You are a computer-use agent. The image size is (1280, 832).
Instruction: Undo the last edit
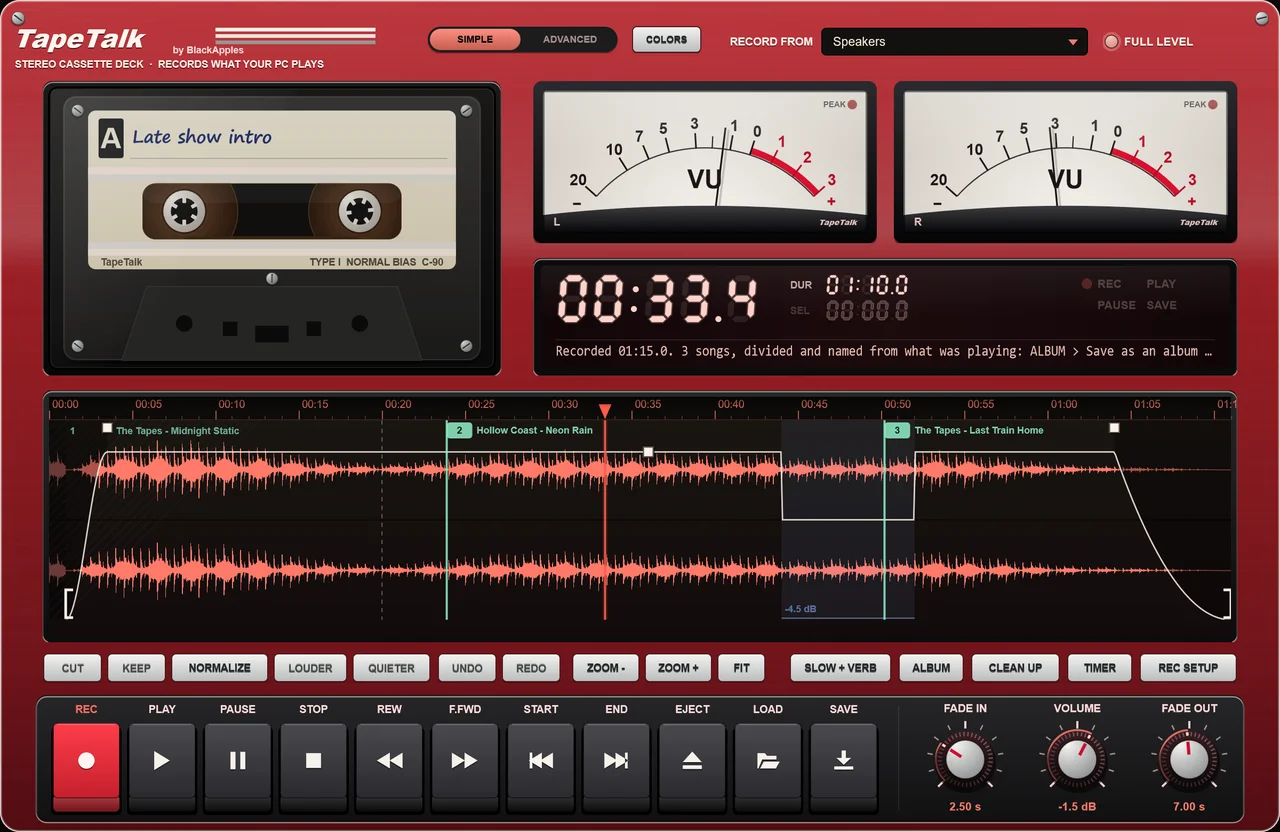coord(467,668)
